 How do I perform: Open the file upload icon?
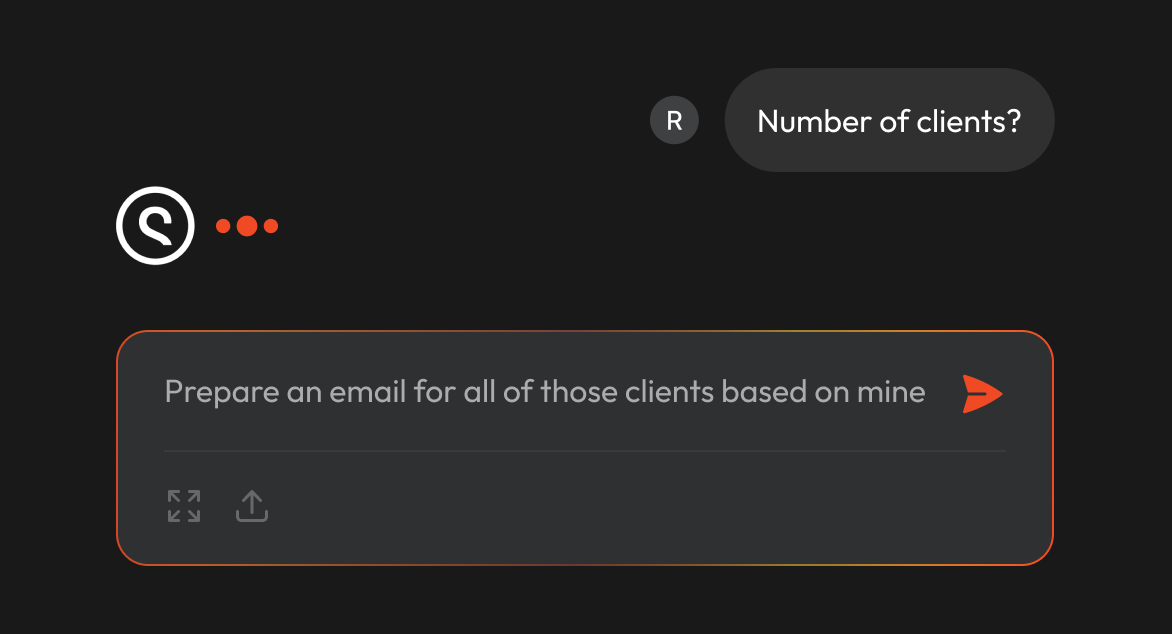tap(252, 506)
